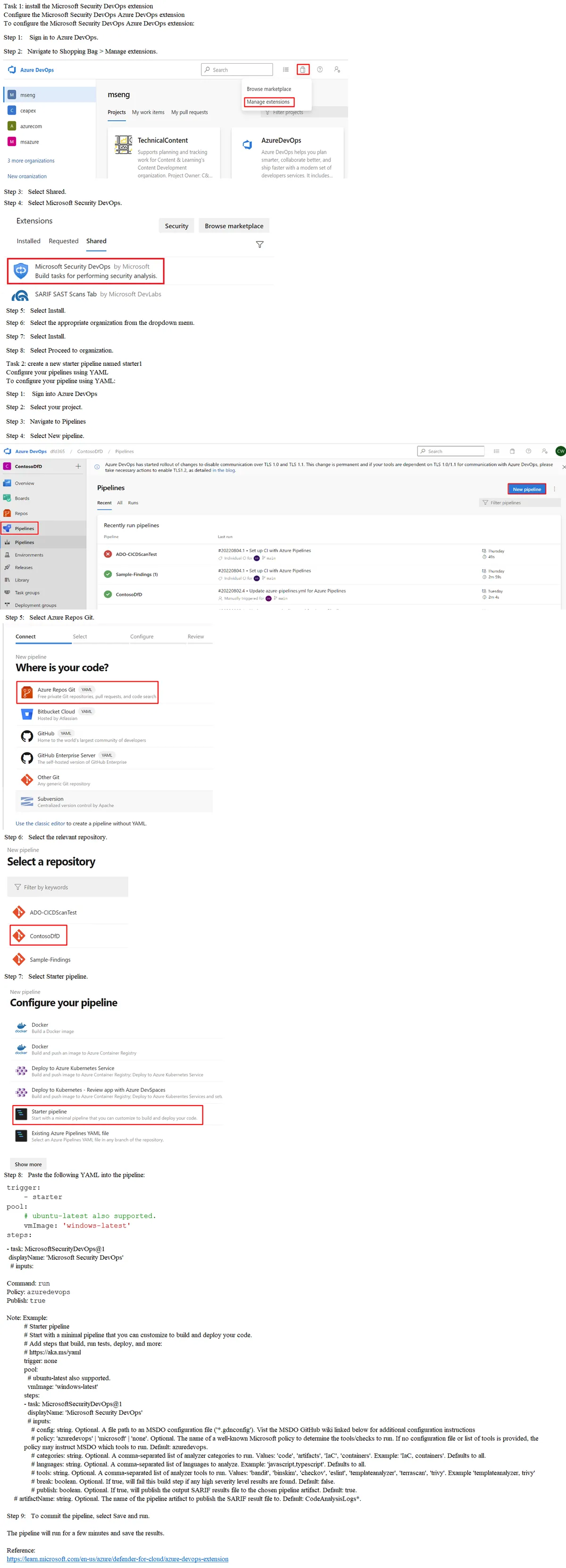Choose Manage extensions from the shopping bag menu

(268, 102)
